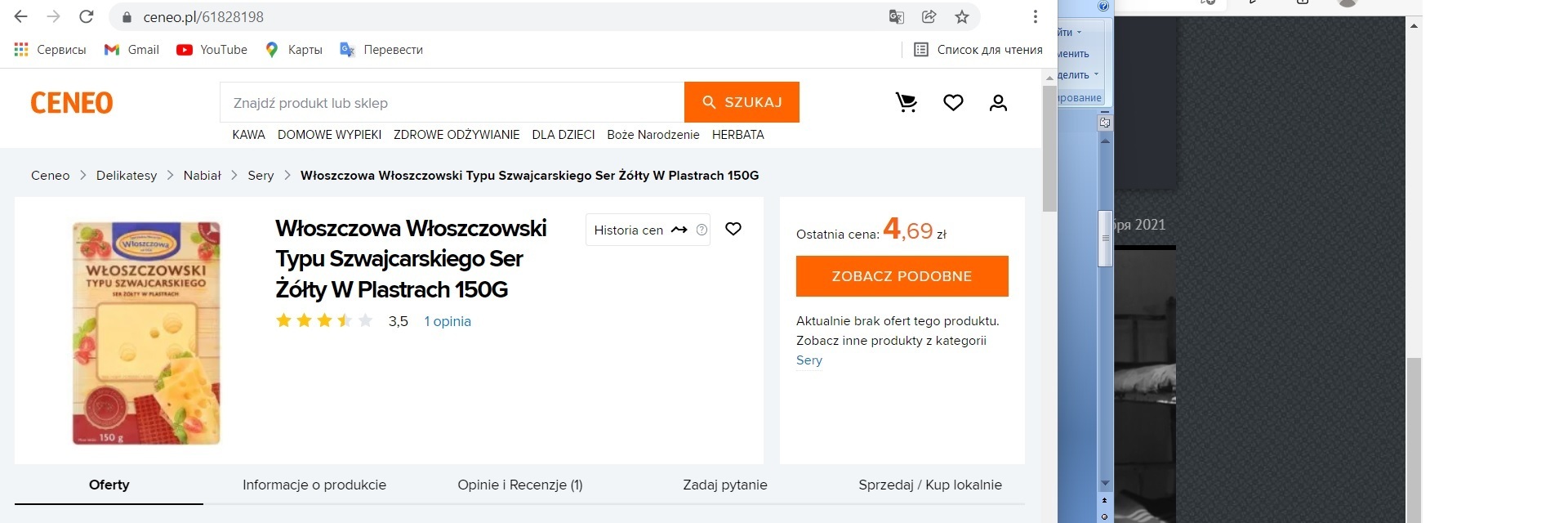
Task: Open favorites via header heart icon
Action: pos(953,102)
